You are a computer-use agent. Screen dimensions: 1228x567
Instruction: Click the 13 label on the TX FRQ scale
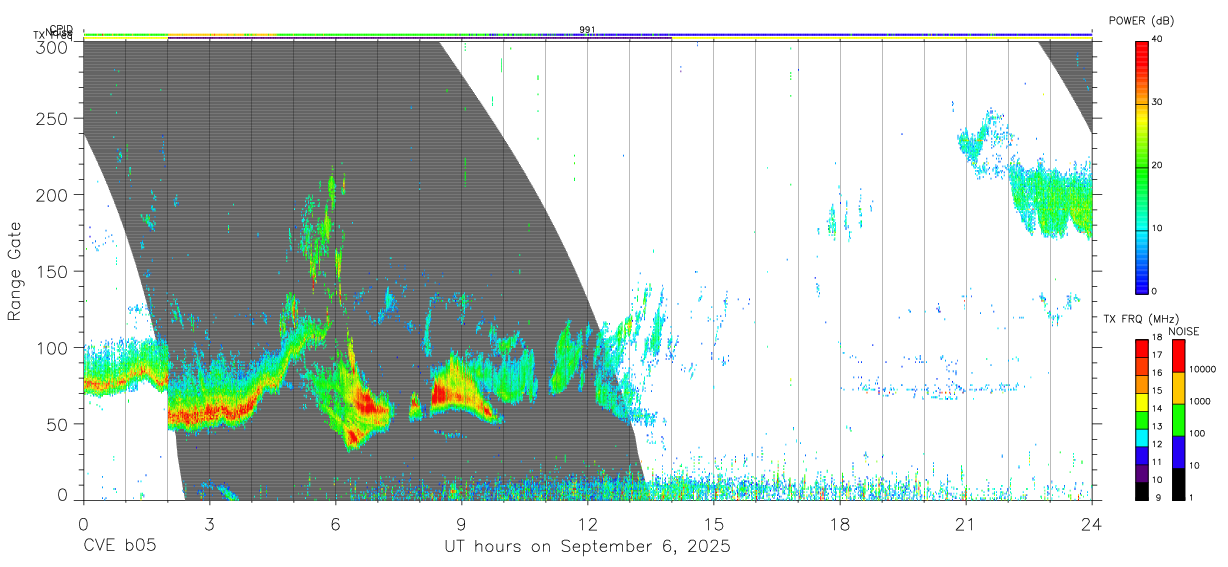pos(1157,427)
